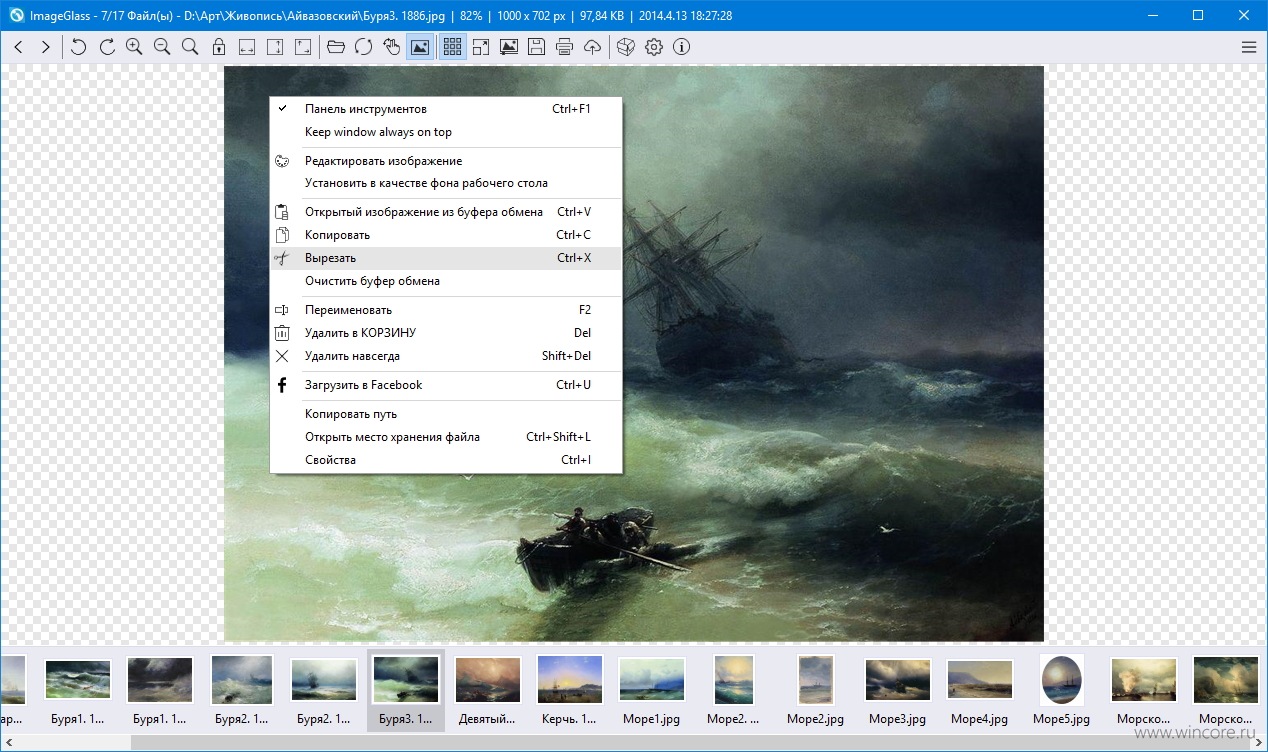Open the oval Море5.jpg thumbnail
1268x752 pixels.
point(1062,690)
